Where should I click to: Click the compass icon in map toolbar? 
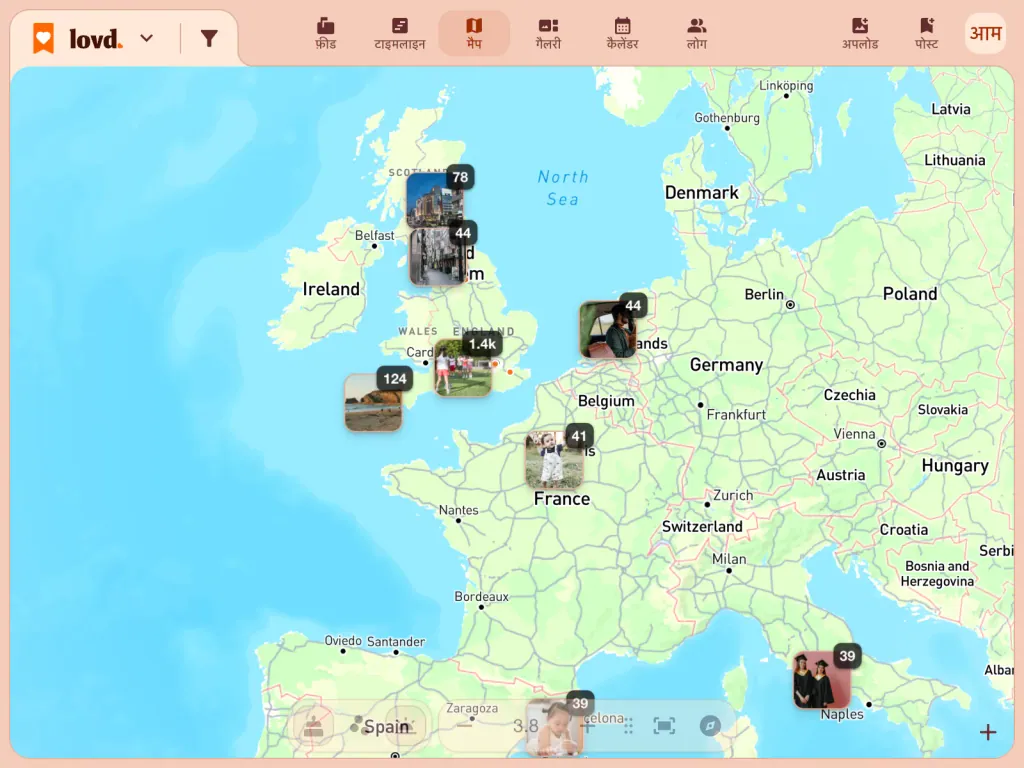coord(710,726)
